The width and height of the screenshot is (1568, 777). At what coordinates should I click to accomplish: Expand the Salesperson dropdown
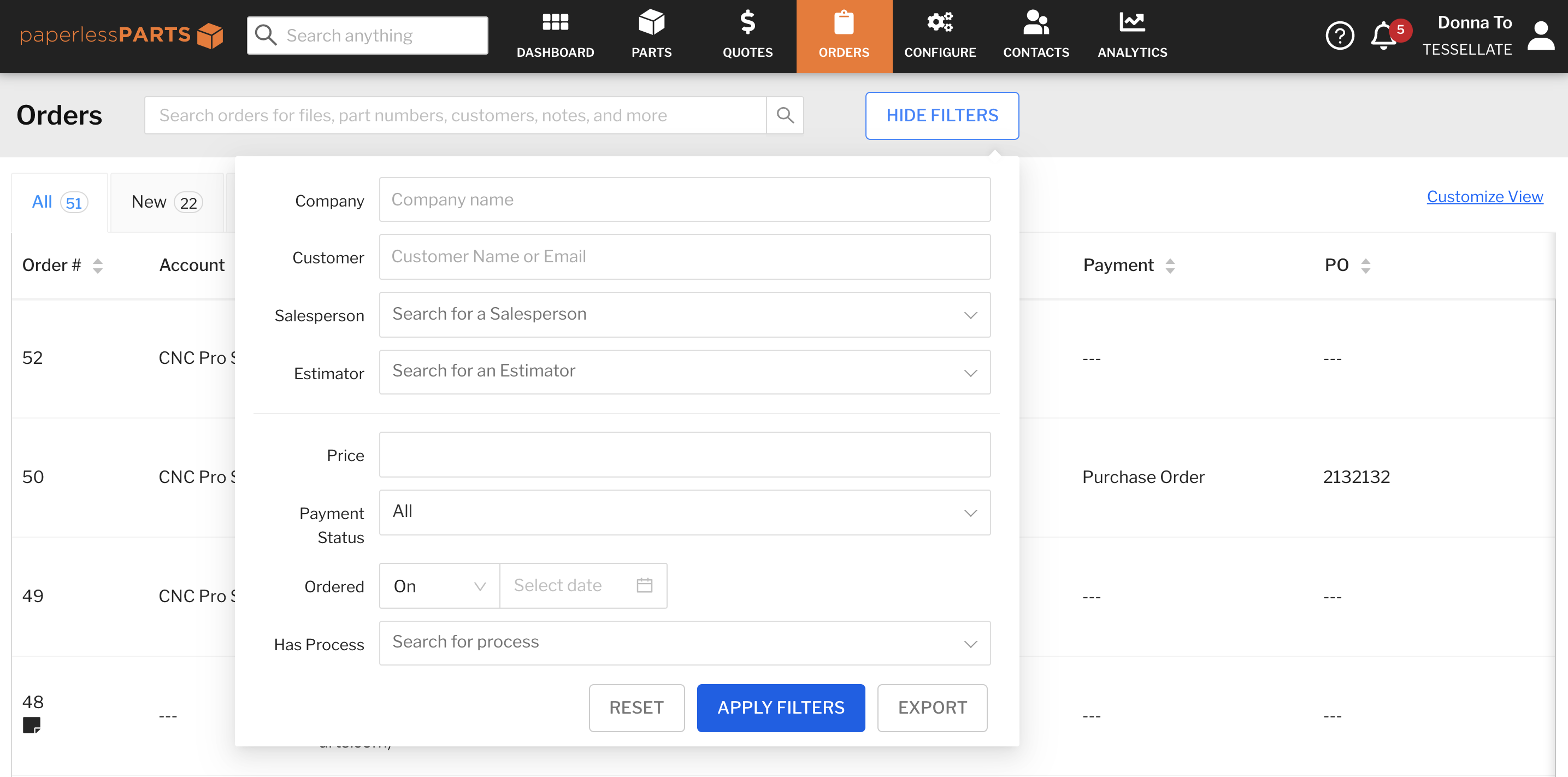point(684,314)
